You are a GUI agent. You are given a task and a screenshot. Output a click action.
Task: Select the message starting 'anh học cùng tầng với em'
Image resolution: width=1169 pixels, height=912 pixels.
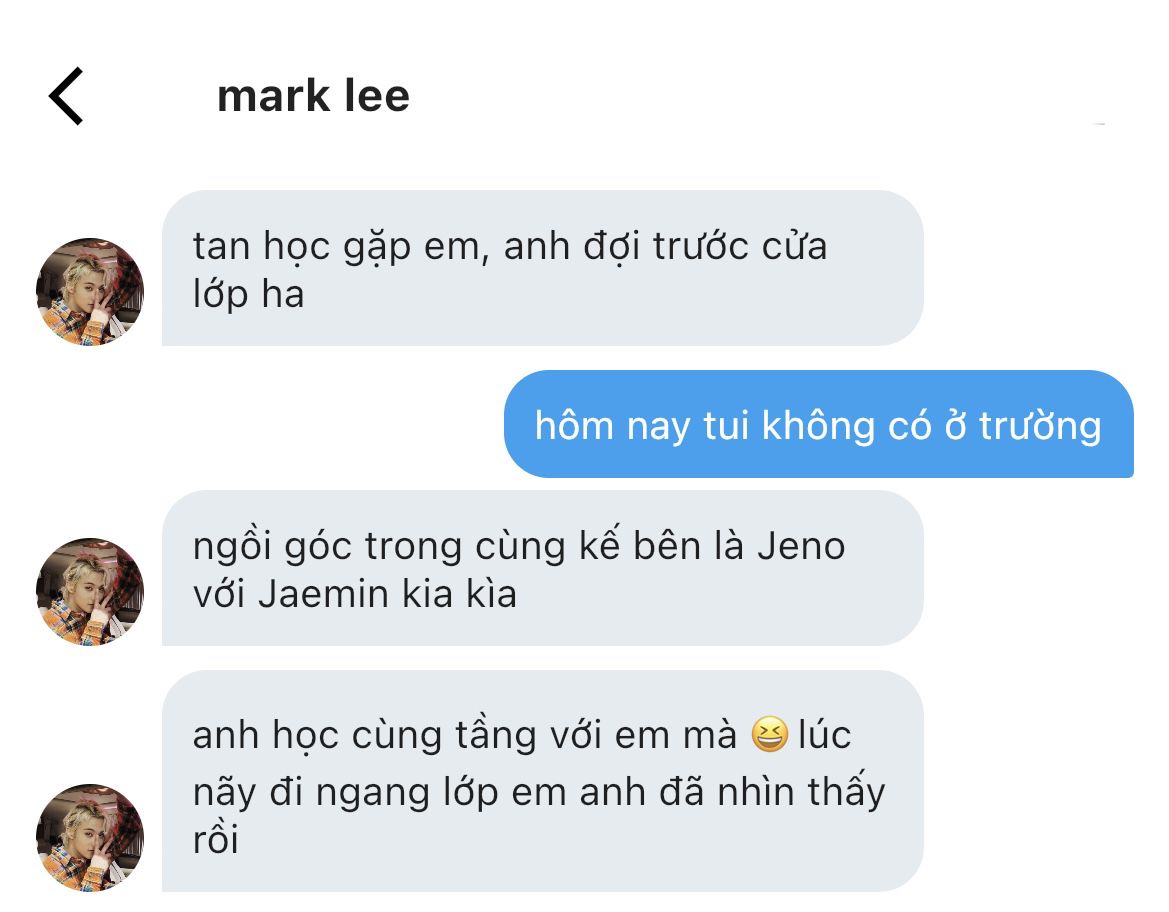pyautogui.click(x=543, y=781)
